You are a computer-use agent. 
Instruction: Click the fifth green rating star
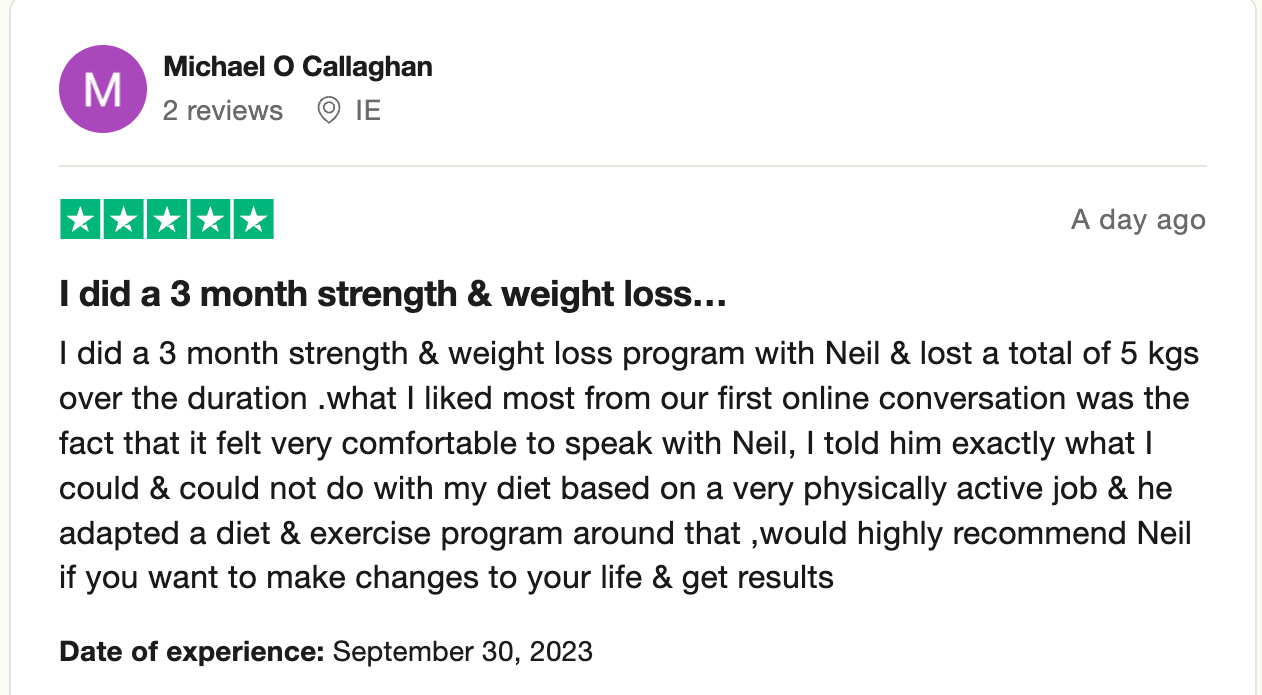coord(253,220)
